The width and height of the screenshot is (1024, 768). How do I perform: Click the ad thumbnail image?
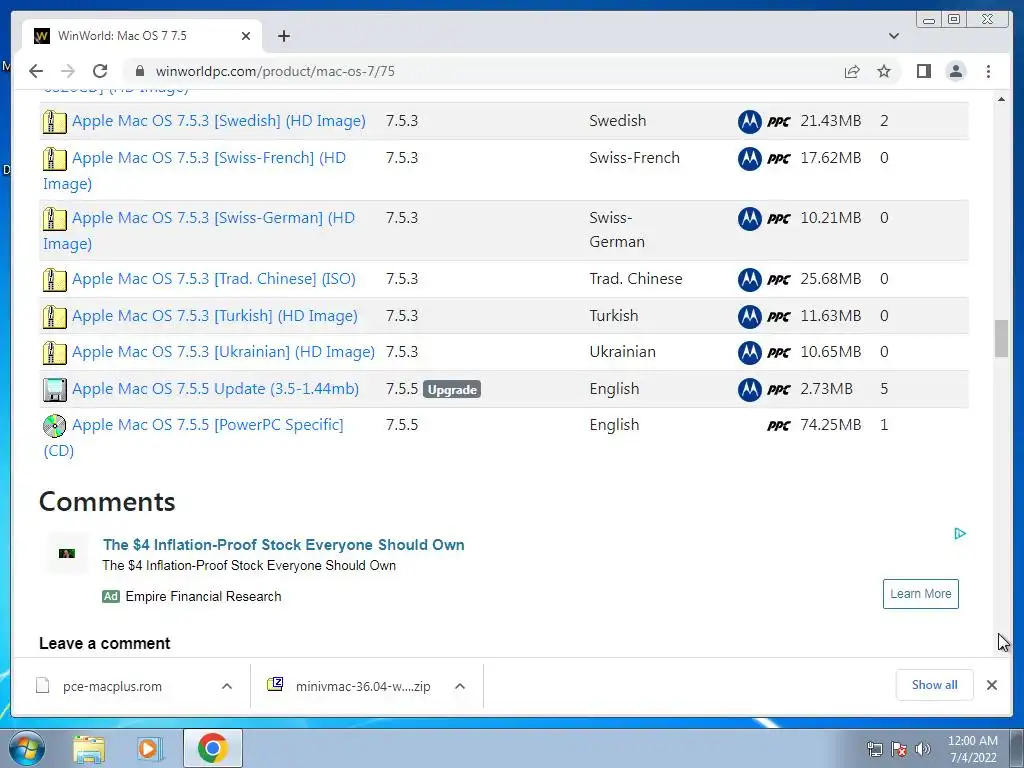pyautogui.click(x=67, y=554)
